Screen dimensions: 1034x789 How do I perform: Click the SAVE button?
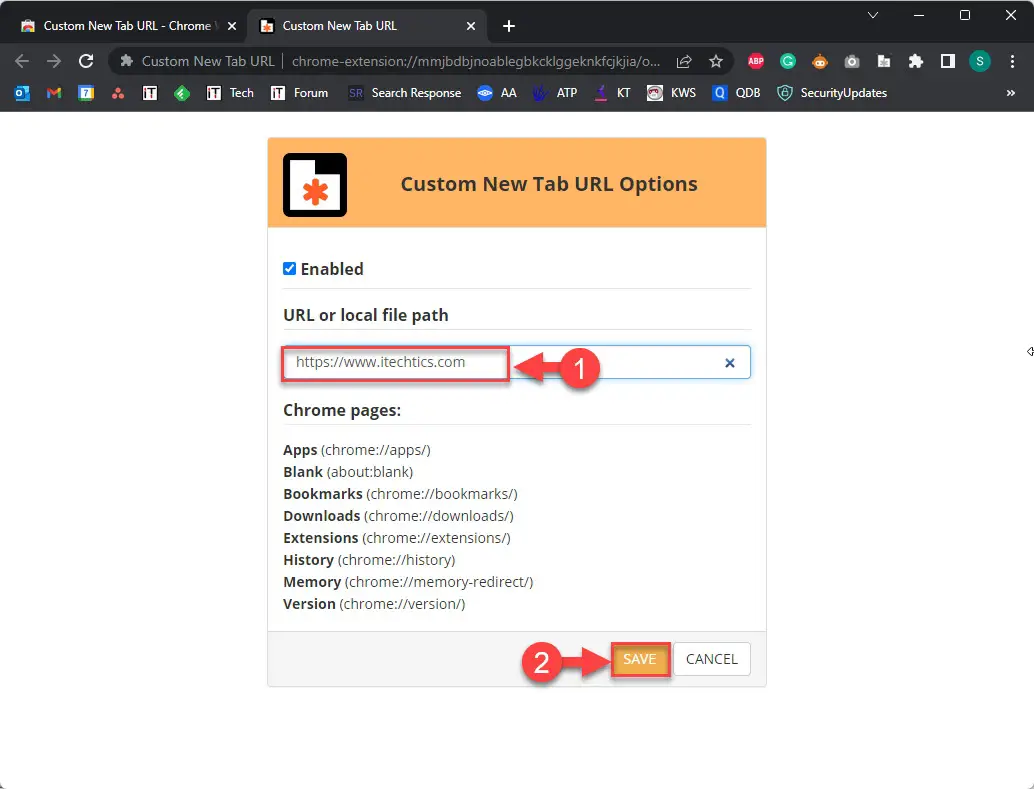point(640,659)
